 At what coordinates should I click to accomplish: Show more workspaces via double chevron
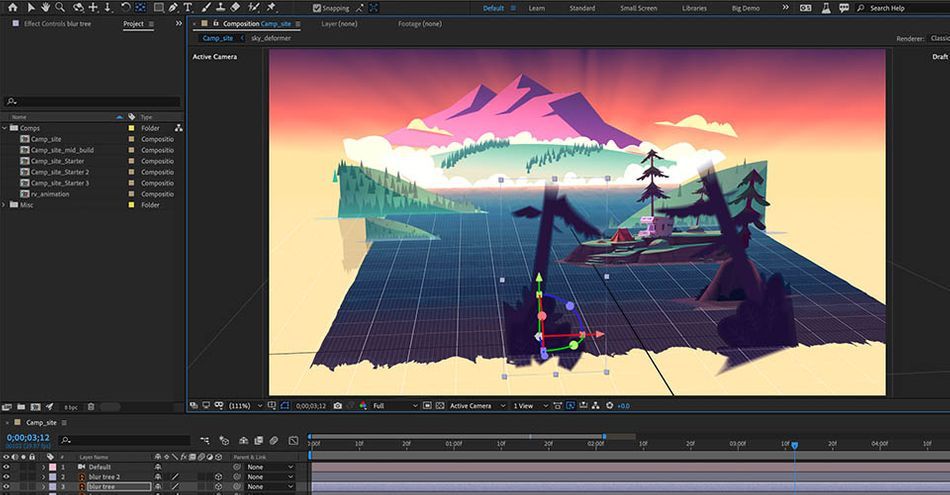(785, 8)
